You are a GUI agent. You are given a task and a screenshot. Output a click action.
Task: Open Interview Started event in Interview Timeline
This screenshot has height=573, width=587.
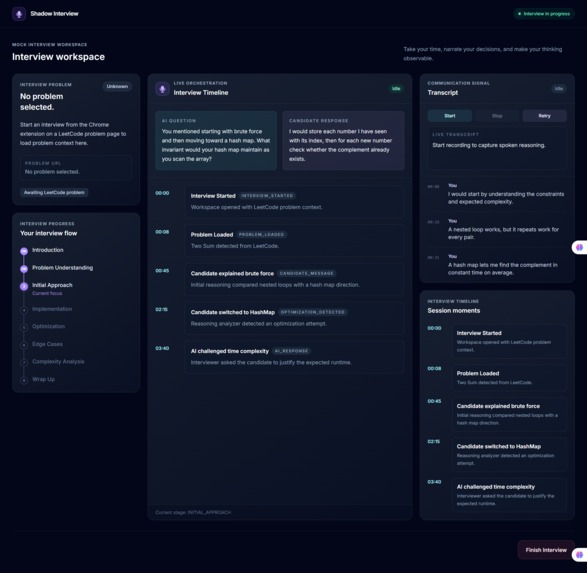pyautogui.click(x=294, y=201)
